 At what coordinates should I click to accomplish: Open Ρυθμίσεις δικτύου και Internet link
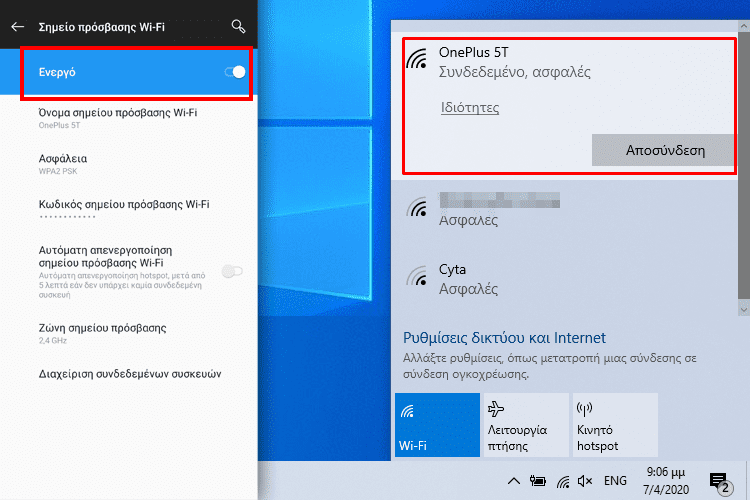click(504, 338)
